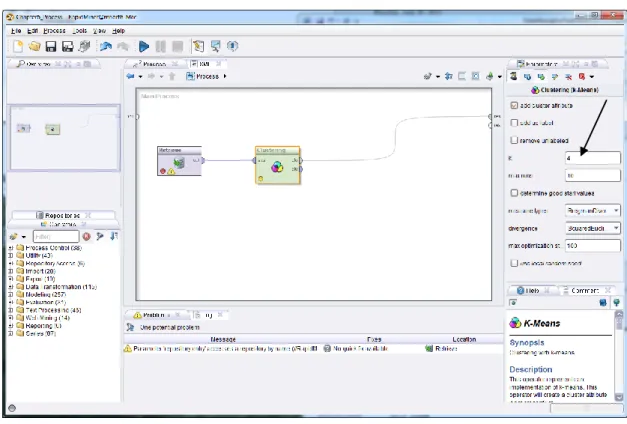Expand the Modeling folder
Viewport: 627px width, 424px height.
point(11,294)
